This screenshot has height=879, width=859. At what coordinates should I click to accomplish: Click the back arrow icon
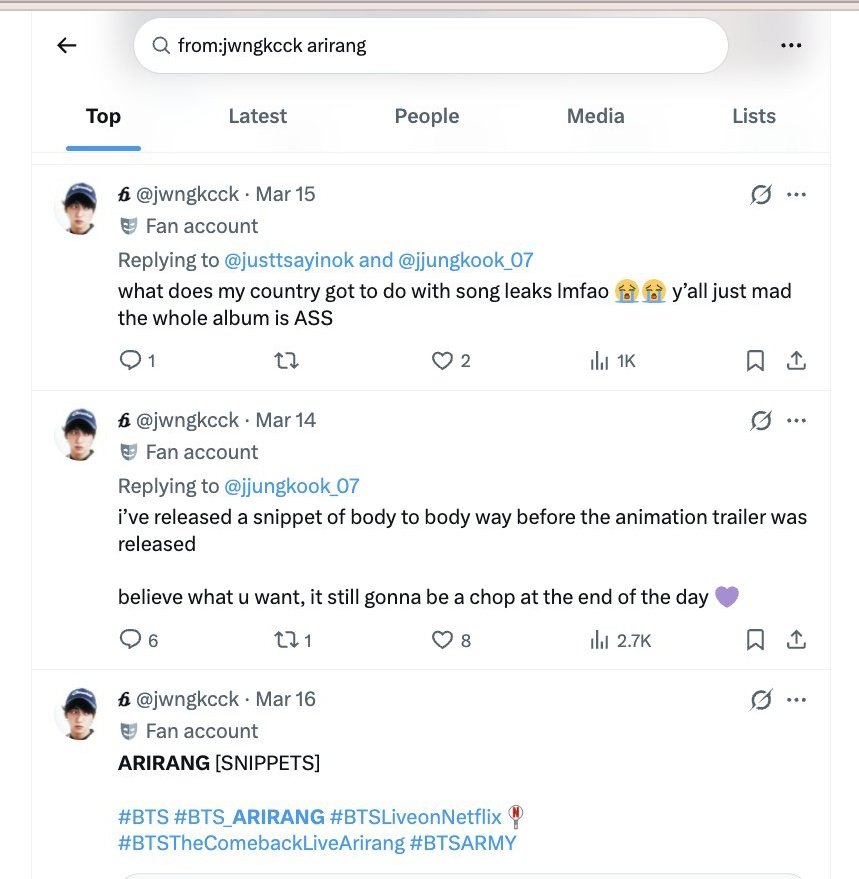pos(67,45)
